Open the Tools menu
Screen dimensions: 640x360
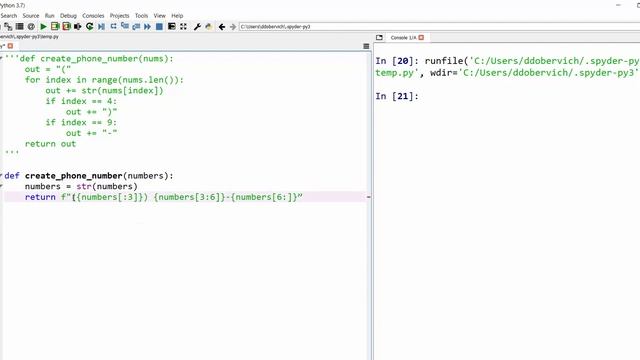point(141,16)
